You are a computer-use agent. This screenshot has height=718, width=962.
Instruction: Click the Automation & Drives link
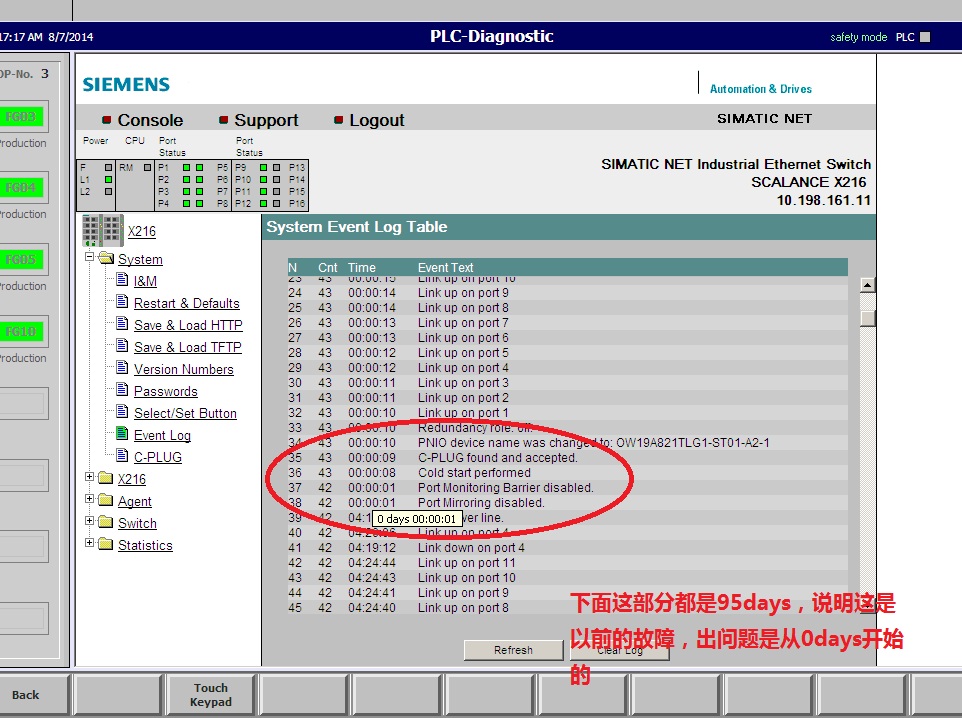tap(761, 89)
